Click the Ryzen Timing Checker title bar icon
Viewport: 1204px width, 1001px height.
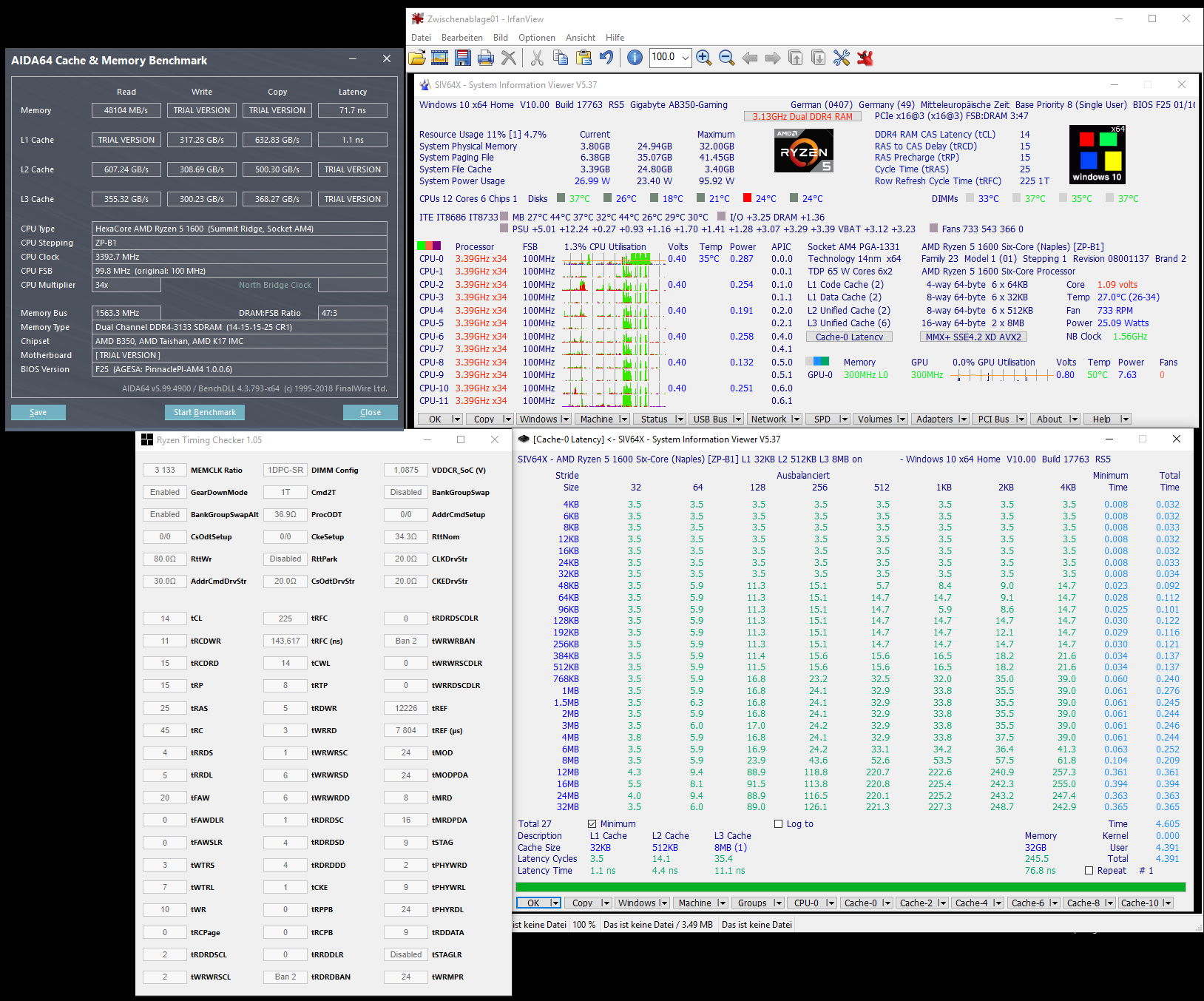[x=147, y=440]
